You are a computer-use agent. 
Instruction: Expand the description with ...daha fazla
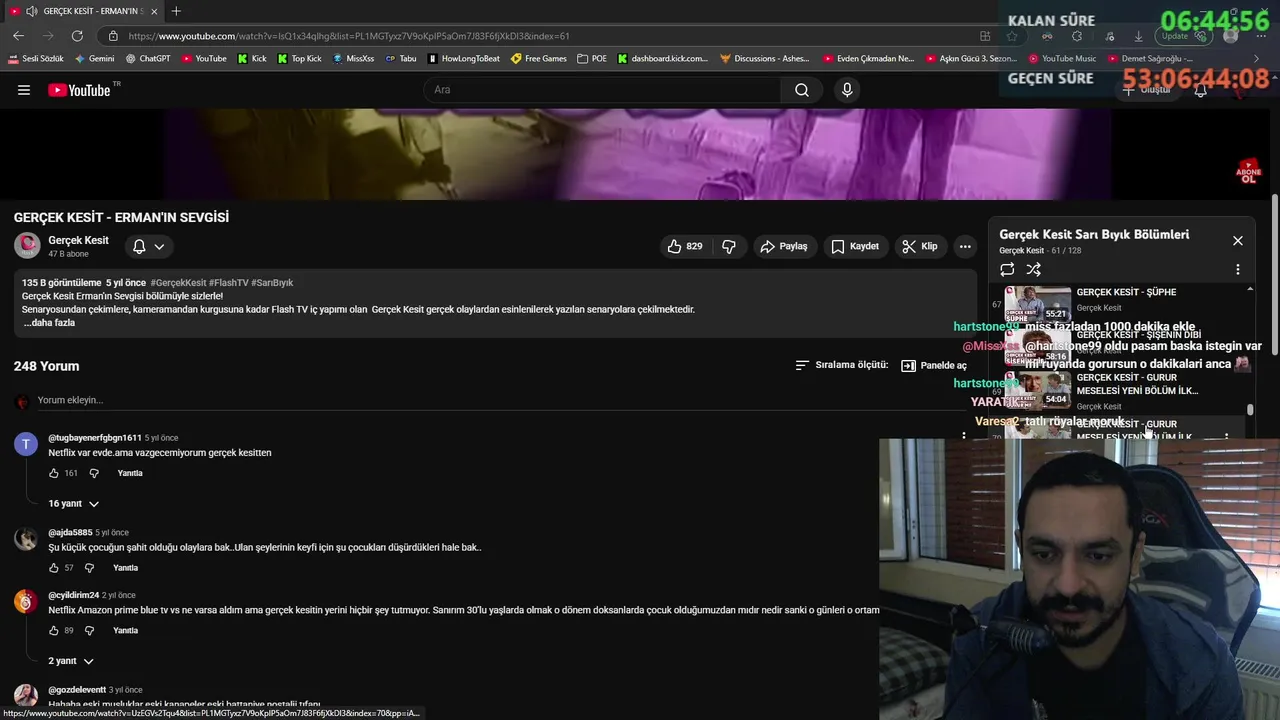[49, 323]
